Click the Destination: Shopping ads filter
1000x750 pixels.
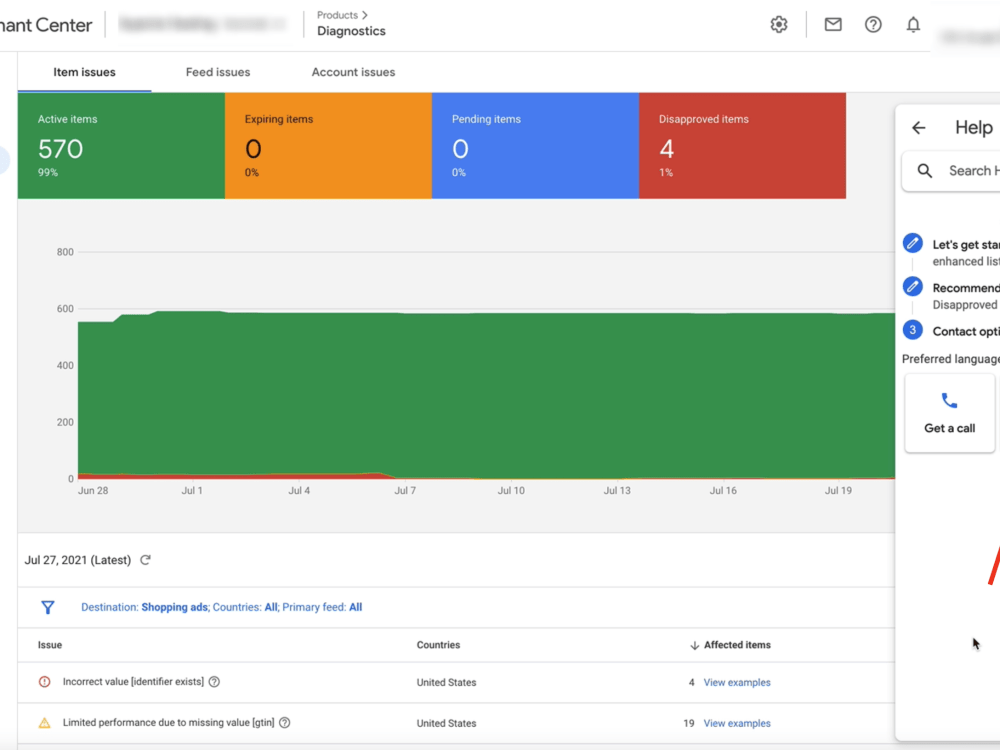click(x=144, y=607)
